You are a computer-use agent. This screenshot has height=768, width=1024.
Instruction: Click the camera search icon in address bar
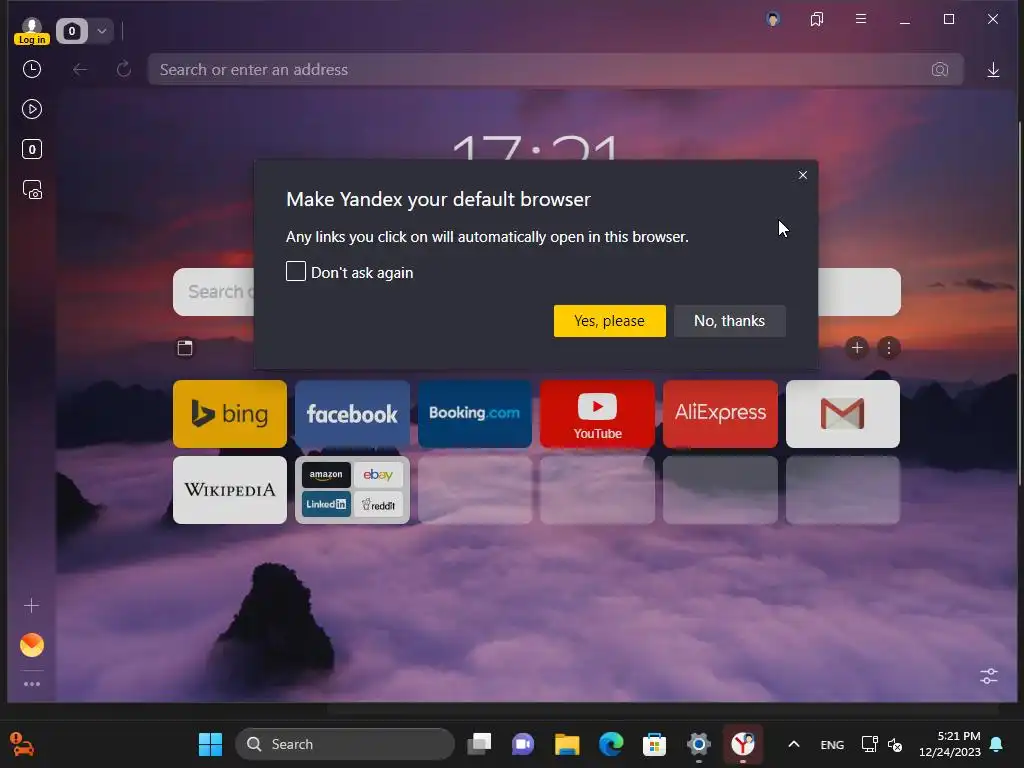(x=939, y=69)
